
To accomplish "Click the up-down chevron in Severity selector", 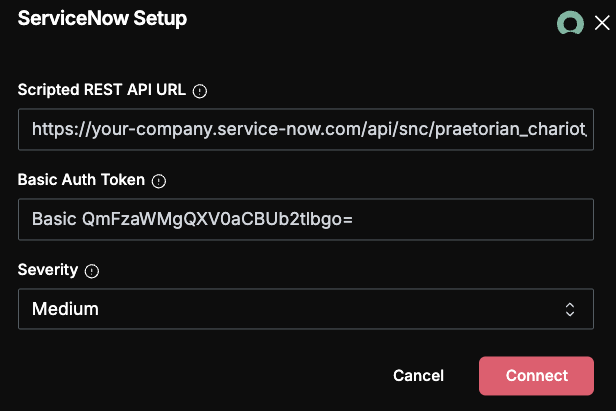I will click(570, 309).
